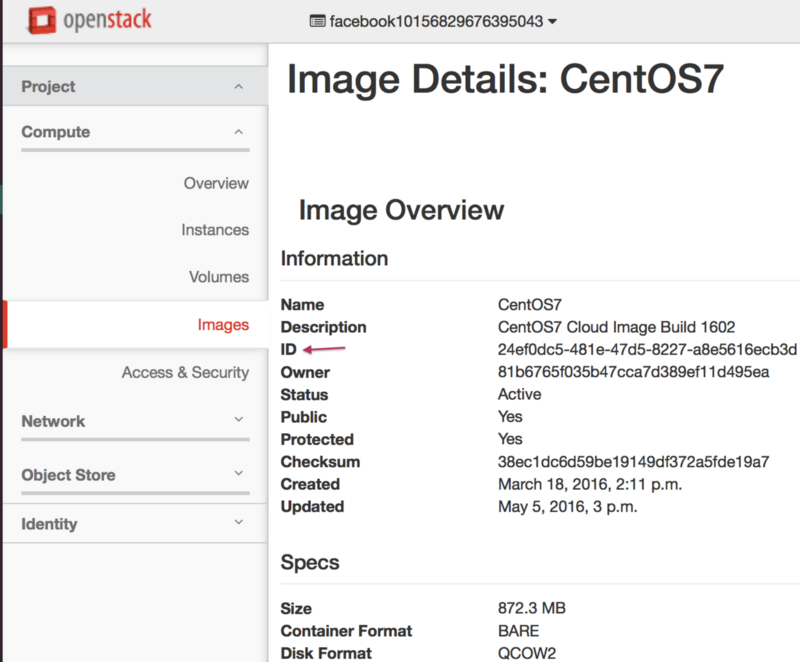Collapse the Project panel chevron

(x=238, y=87)
